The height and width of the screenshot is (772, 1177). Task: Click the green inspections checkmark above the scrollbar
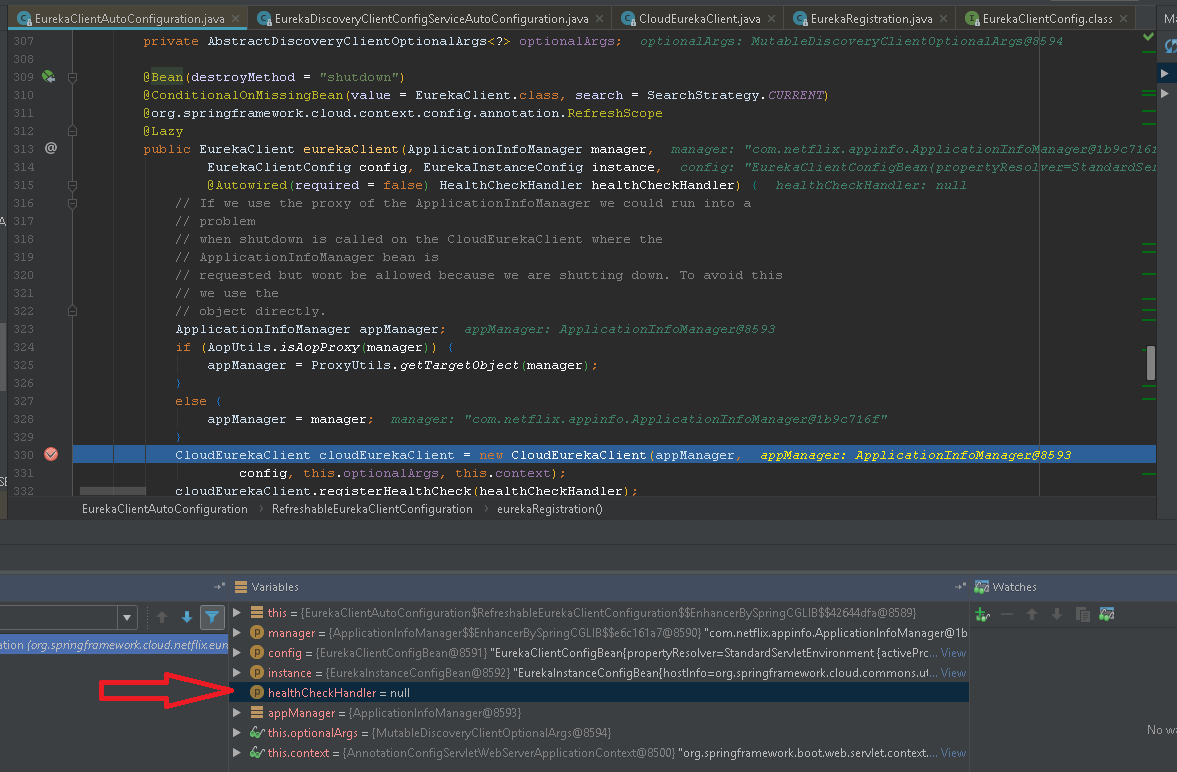(1148, 36)
